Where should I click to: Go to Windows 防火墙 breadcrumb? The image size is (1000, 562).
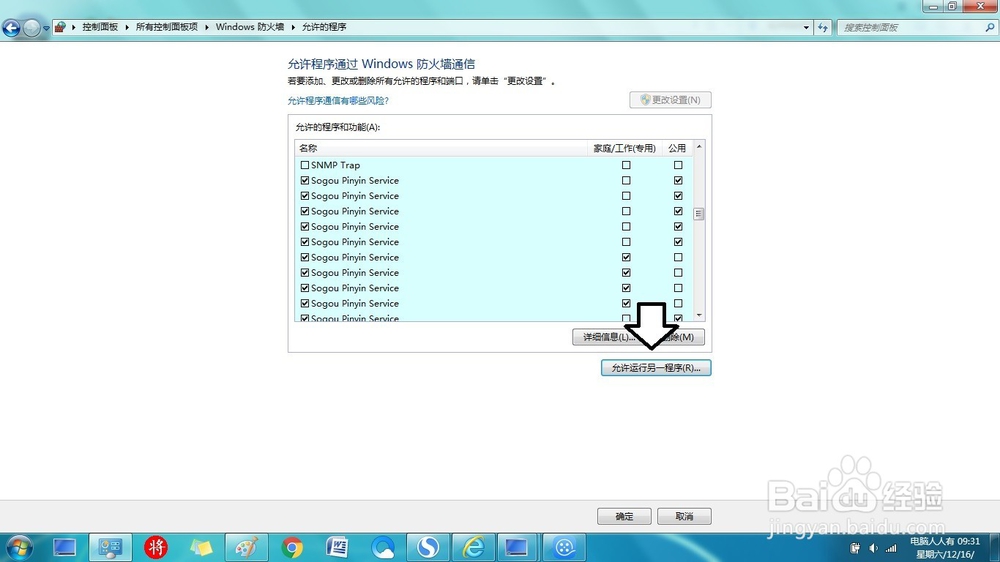coord(250,27)
